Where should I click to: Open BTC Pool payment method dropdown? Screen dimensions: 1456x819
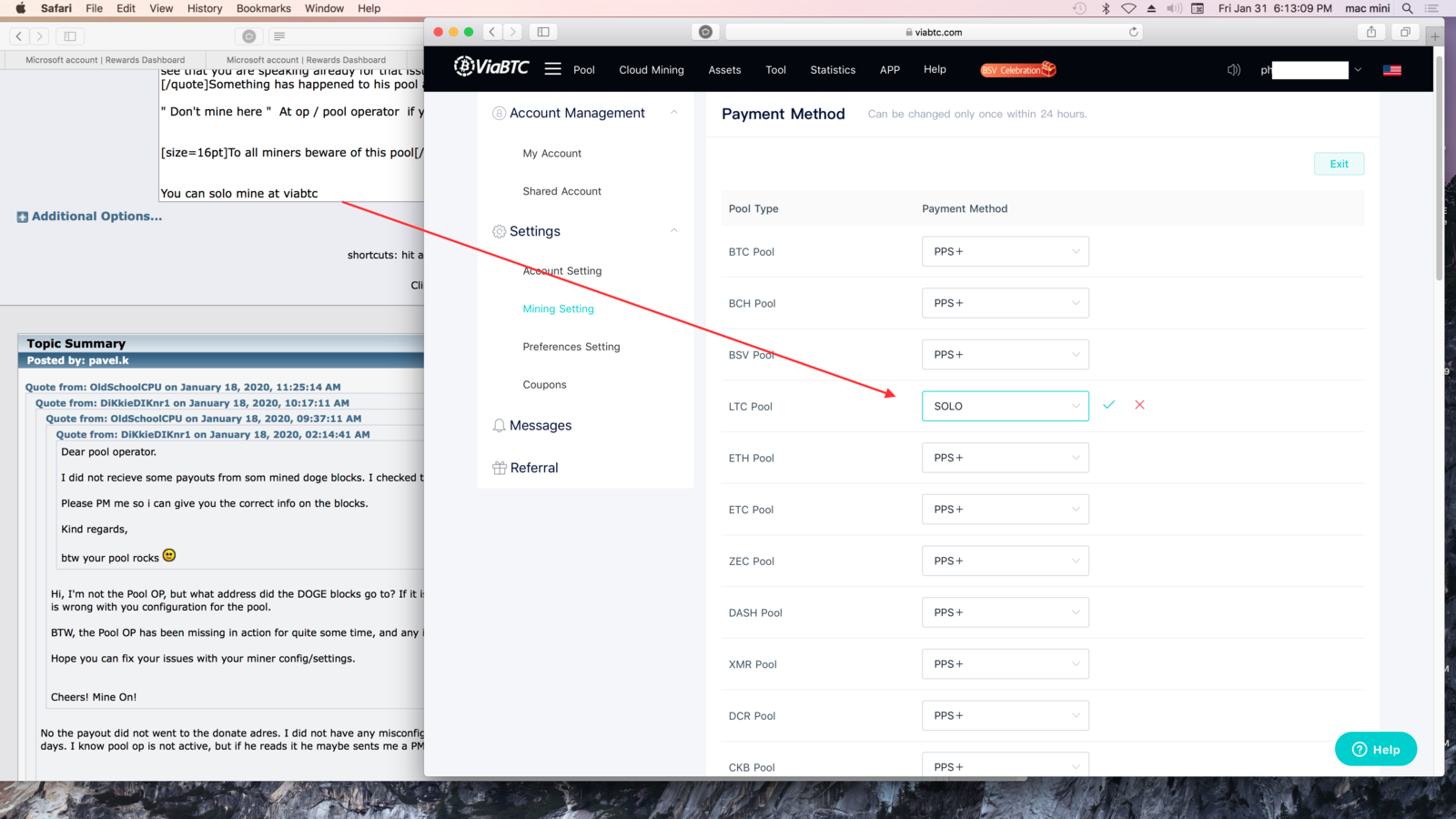pyautogui.click(x=1005, y=251)
